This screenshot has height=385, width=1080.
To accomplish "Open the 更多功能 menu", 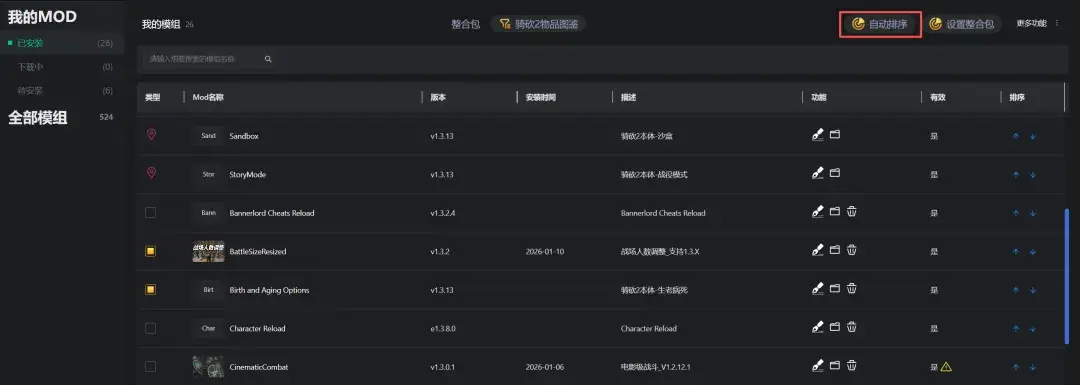I will tap(1038, 23).
